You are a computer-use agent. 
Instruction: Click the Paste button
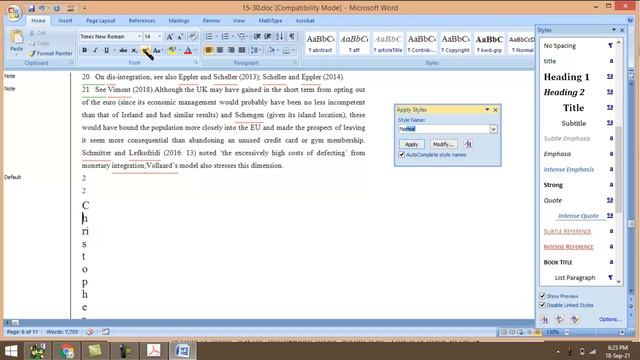(17, 42)
